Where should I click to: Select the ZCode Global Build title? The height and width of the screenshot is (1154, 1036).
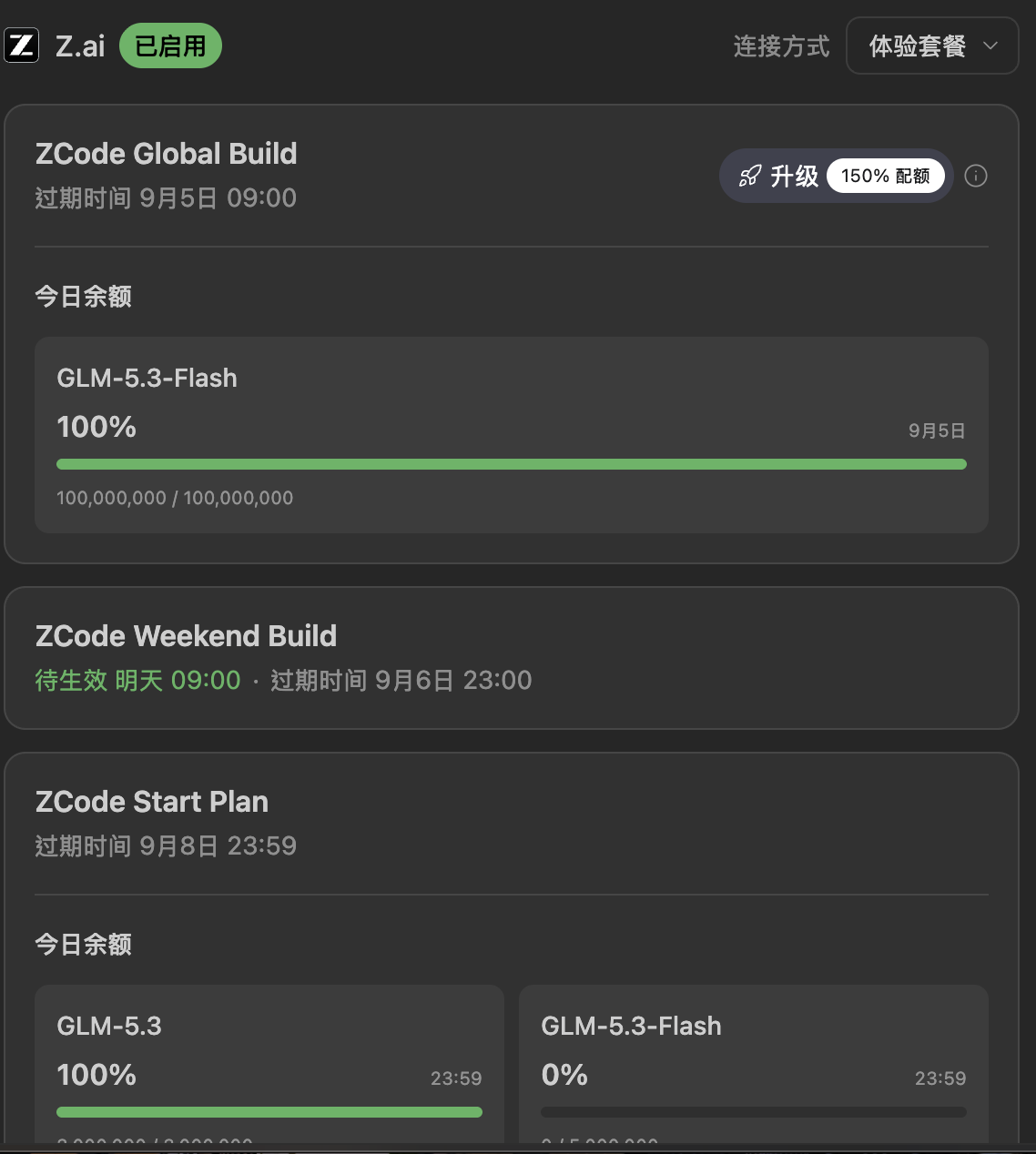click(167, 154)
